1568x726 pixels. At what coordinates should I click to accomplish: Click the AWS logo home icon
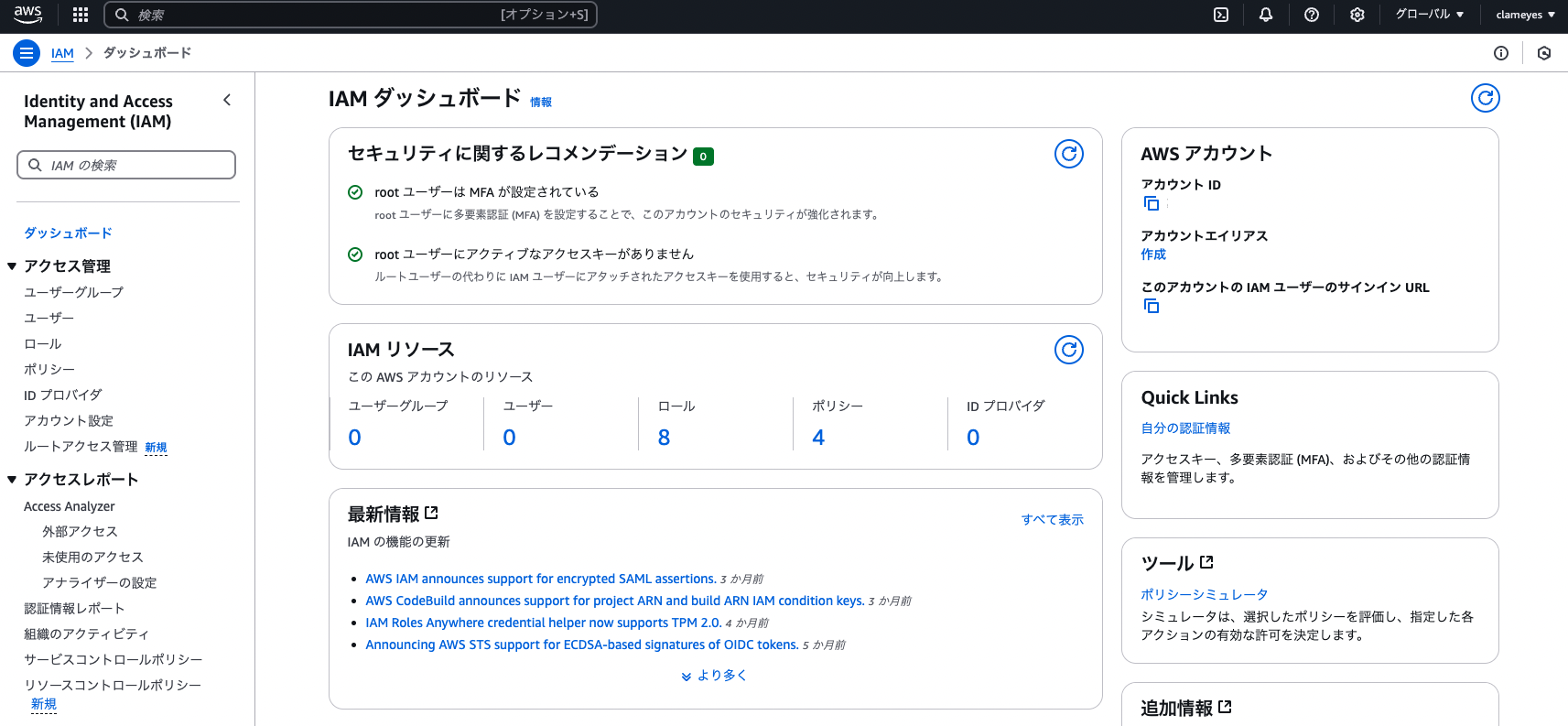click(27, 15)
